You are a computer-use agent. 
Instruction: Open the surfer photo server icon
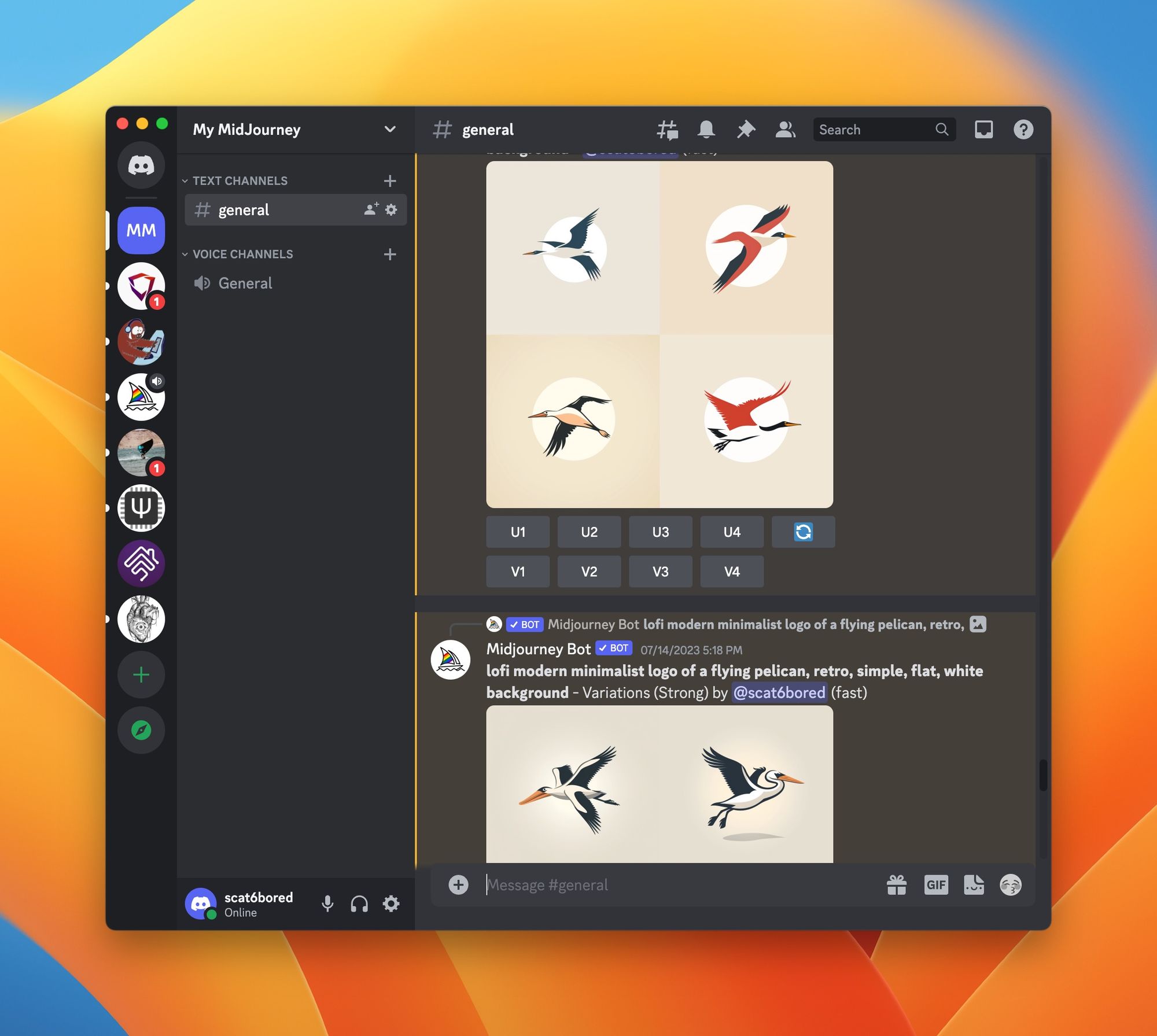tap(141, 452)
